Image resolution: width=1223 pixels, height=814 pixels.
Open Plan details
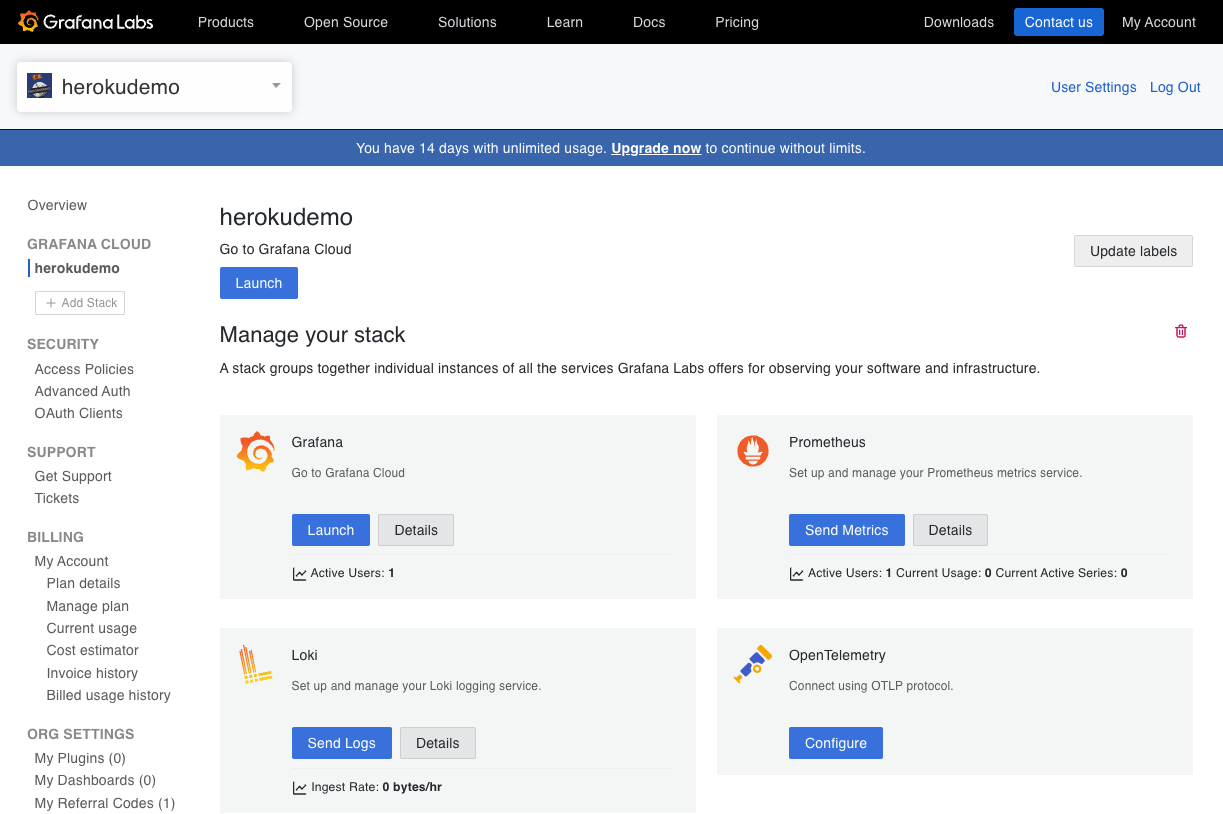click(83, 583)
